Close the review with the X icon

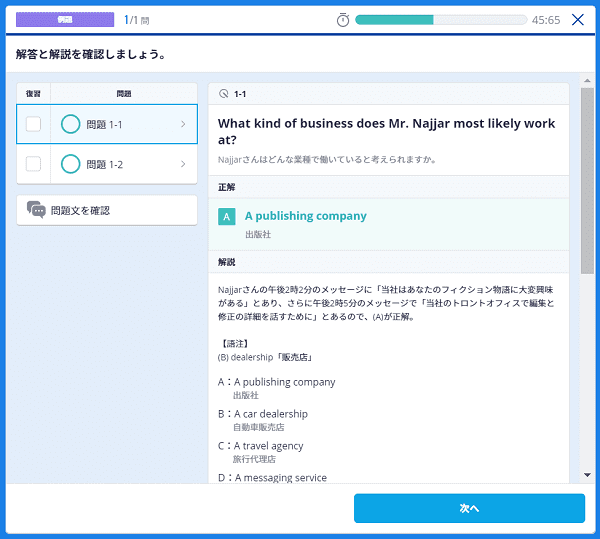[x=578, y=20]
